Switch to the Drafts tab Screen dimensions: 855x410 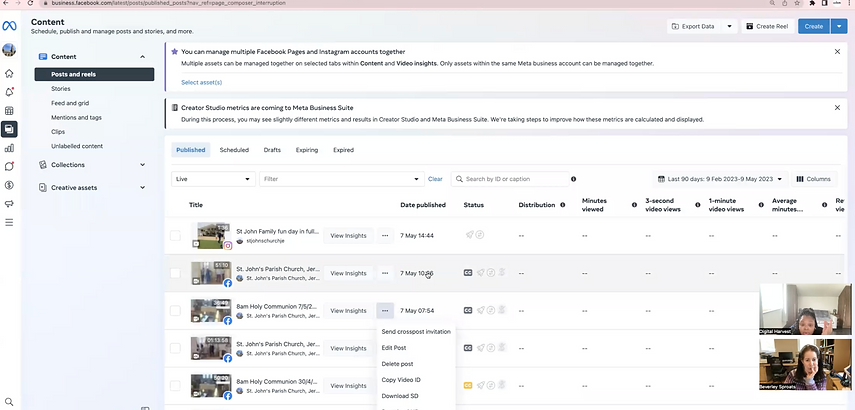(x=272, y=150)
